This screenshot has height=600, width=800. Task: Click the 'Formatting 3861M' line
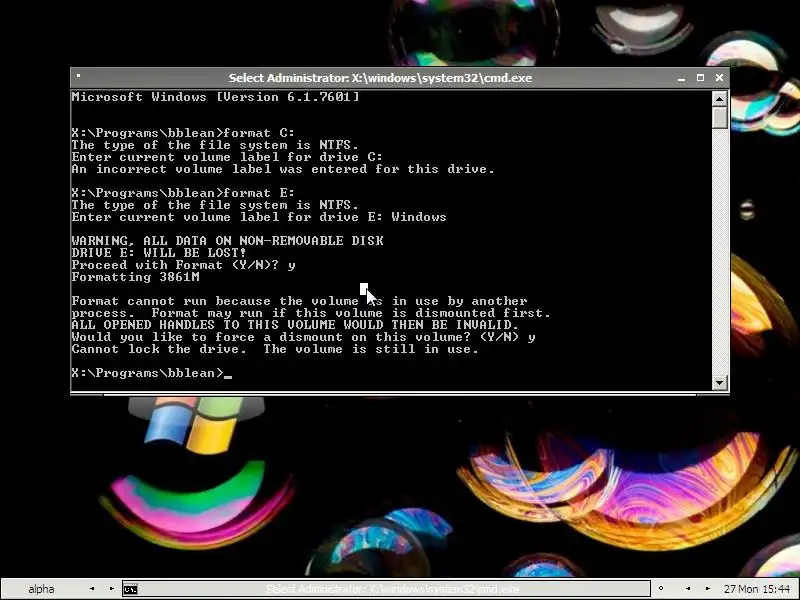tap(135, 277)
